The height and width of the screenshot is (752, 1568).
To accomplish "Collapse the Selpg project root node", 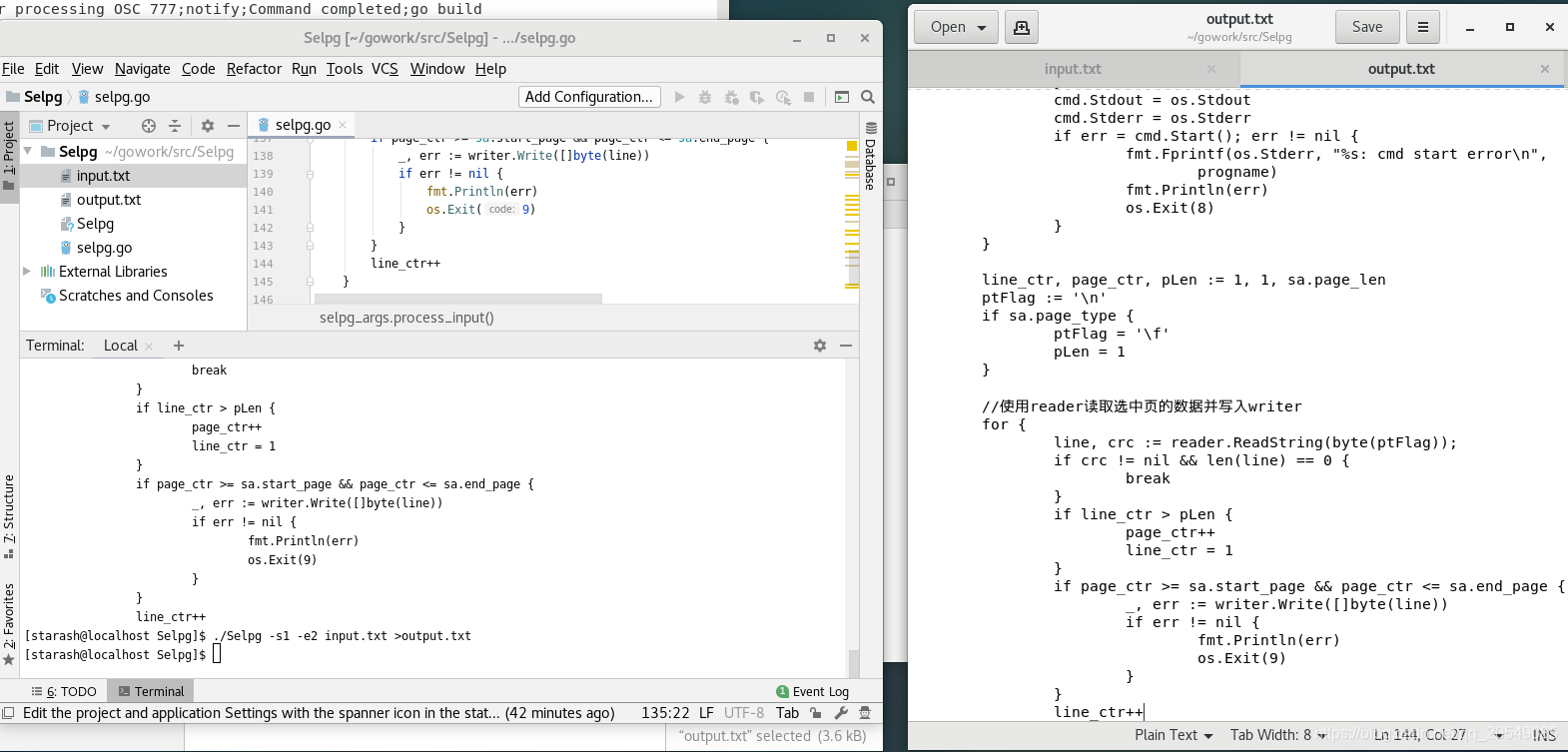I will coord(28,151).
